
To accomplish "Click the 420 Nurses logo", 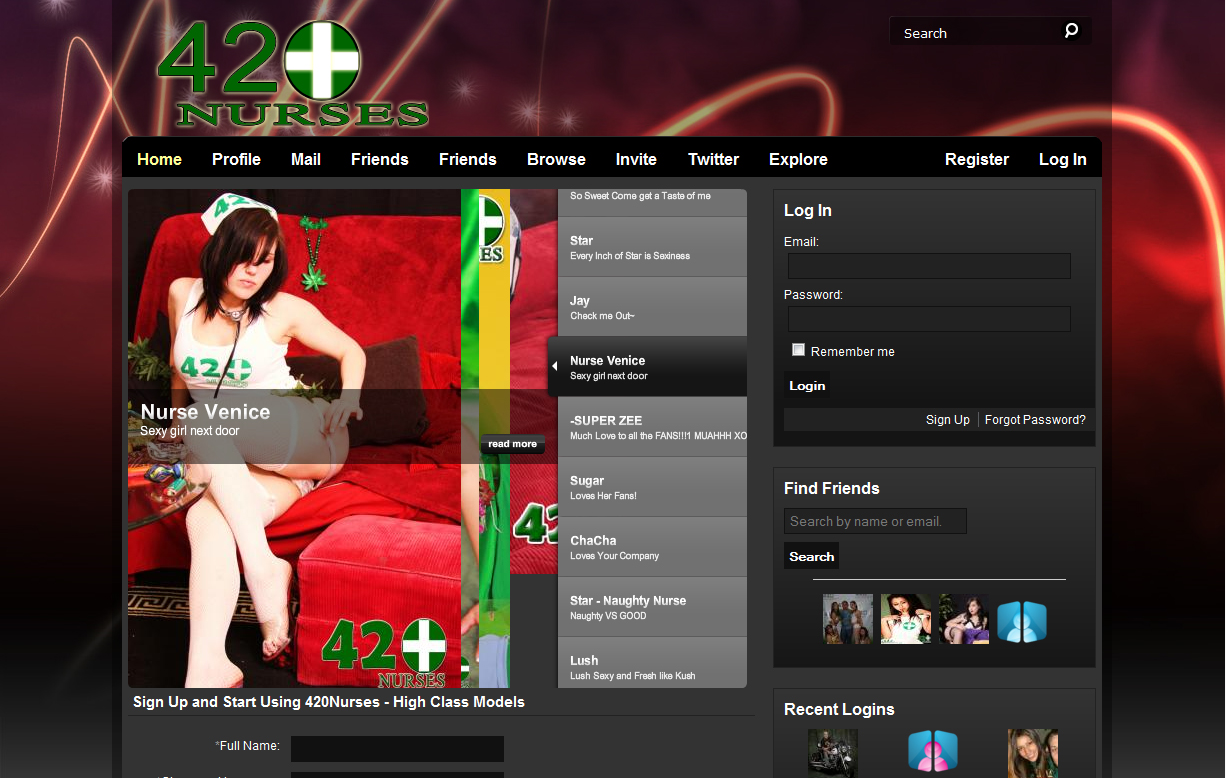I will point(293,74).
